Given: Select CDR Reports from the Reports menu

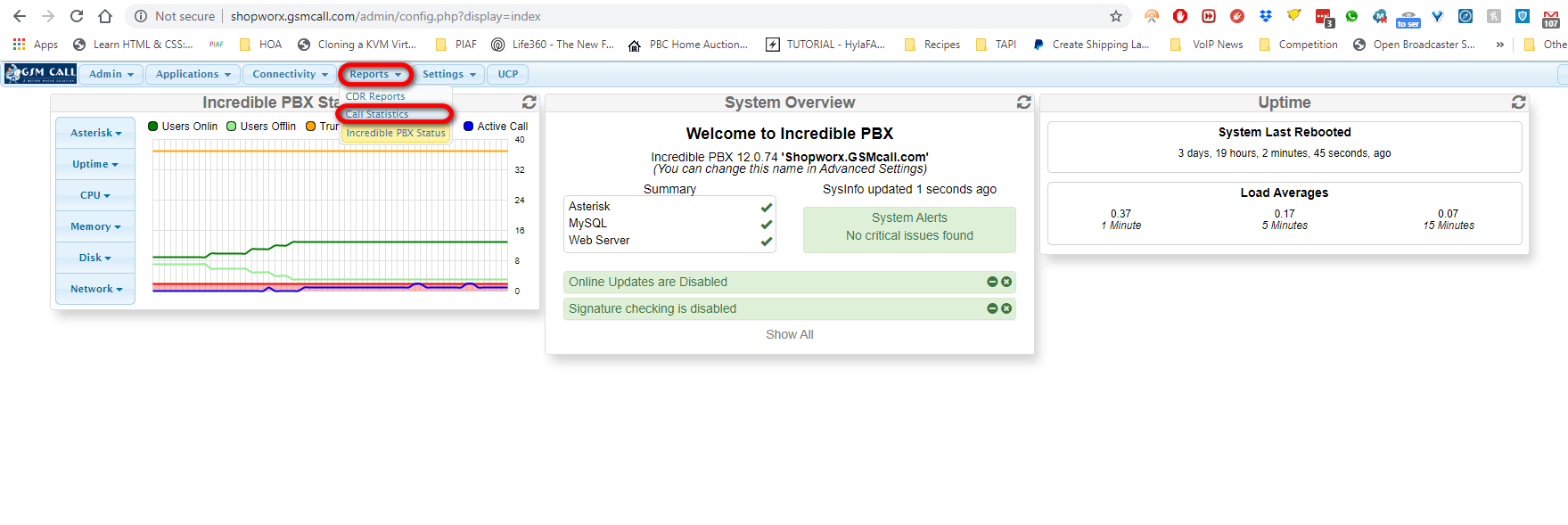Looking at the screenshot, I should pos(375,96).
